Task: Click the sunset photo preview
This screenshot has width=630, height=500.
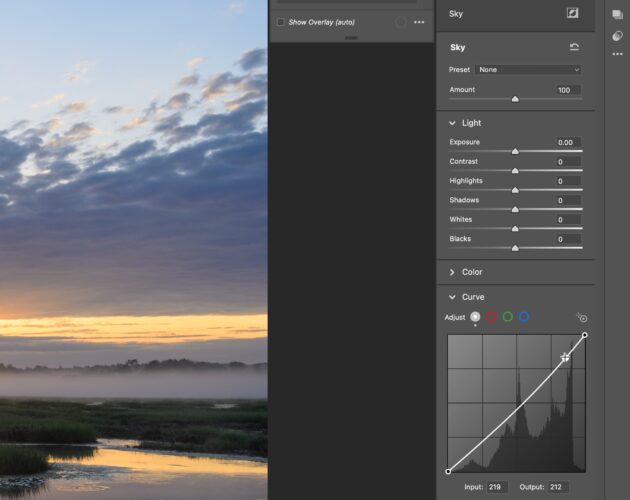Action: [134, 250]
